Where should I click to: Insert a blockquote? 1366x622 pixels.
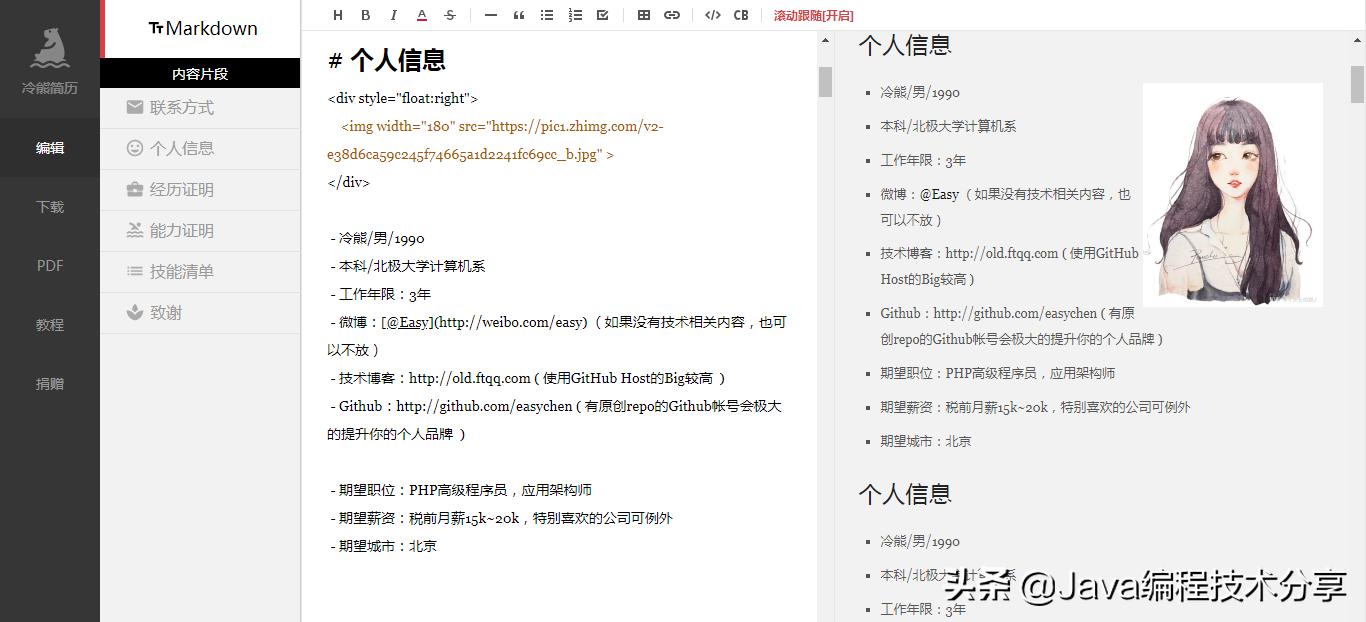[518, 15]
